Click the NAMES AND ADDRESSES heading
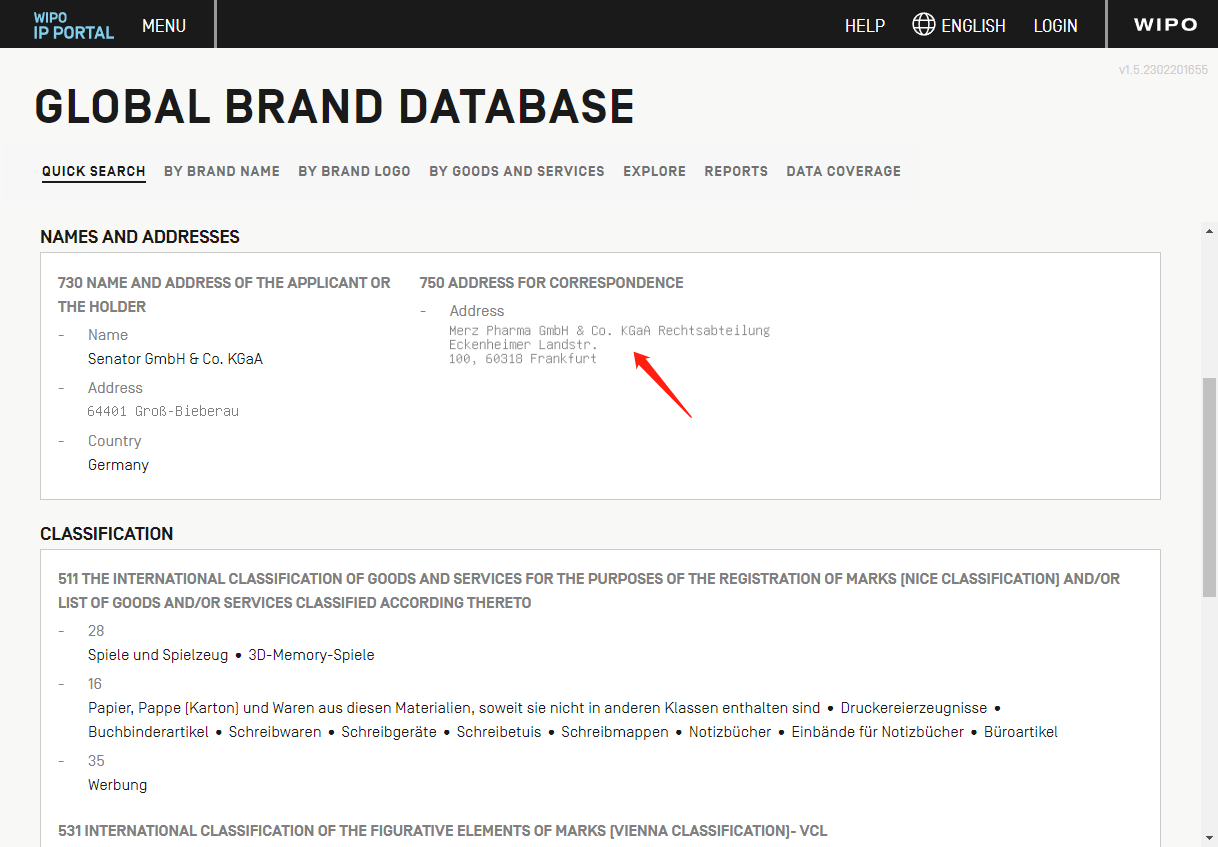The width and height of the screenshot is (1218, 847). (x=140, y=237)
